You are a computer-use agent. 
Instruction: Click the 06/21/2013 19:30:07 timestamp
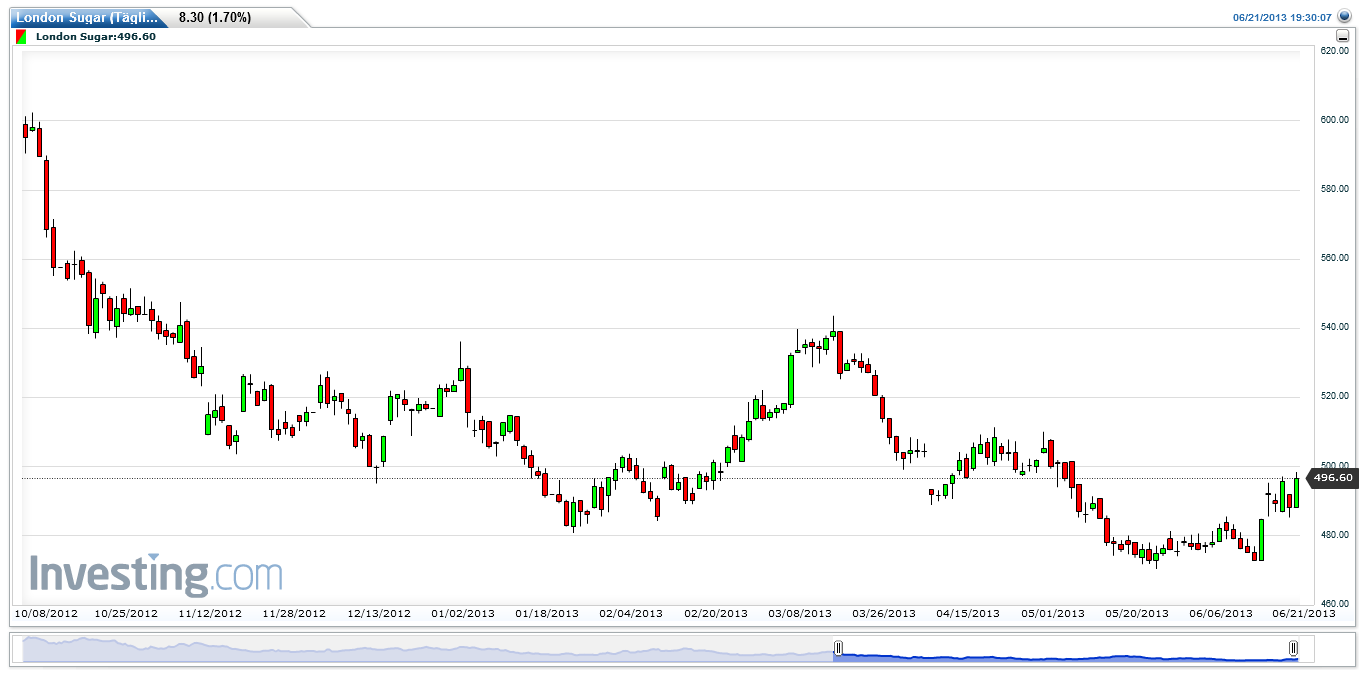1282,18
